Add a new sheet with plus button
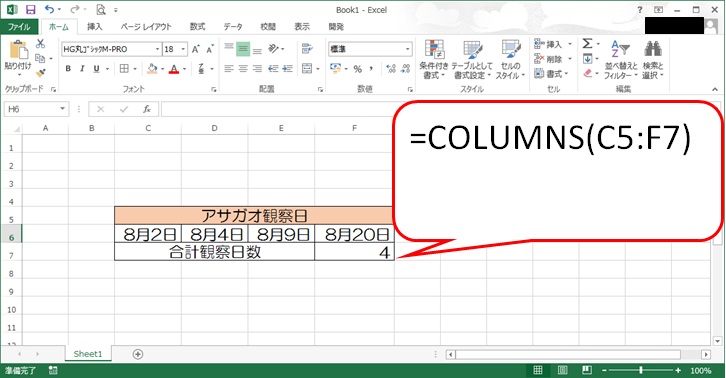This screenshot has height=378, width=726. click(138, 354)
